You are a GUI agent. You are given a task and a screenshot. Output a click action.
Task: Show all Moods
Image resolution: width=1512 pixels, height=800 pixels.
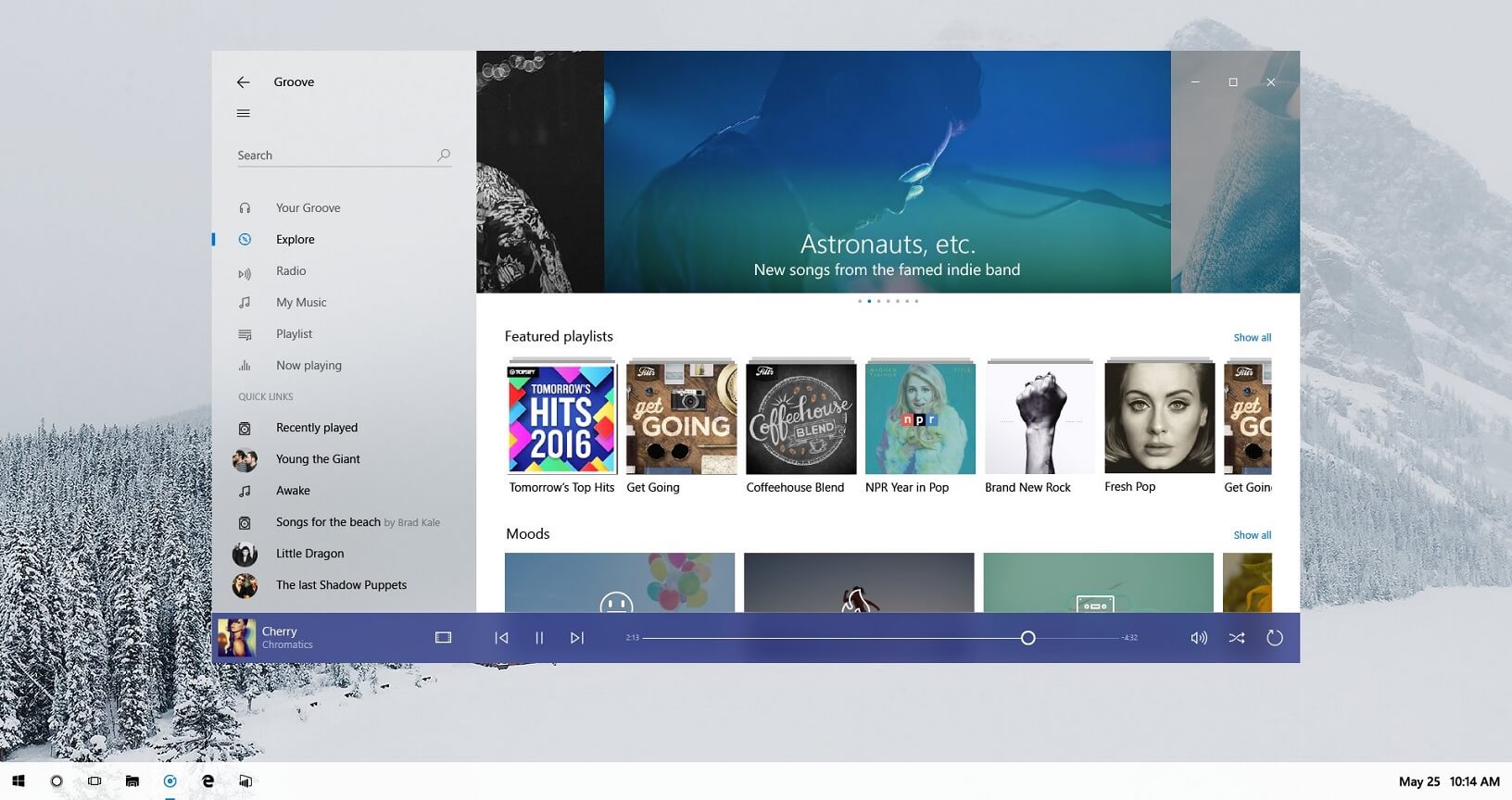click(x=1252, y=535)
